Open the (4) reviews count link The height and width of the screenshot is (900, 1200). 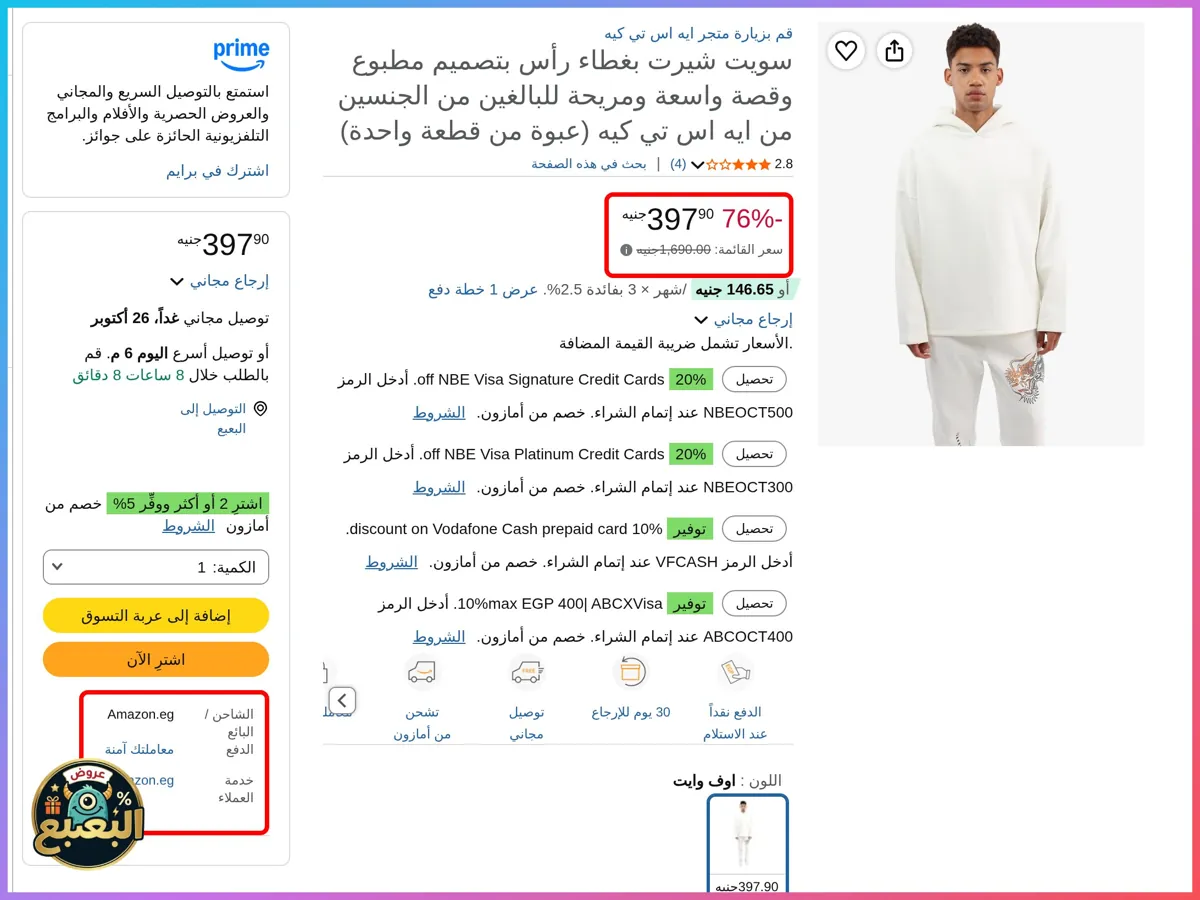pyautogui.click(x=678, y=164)
